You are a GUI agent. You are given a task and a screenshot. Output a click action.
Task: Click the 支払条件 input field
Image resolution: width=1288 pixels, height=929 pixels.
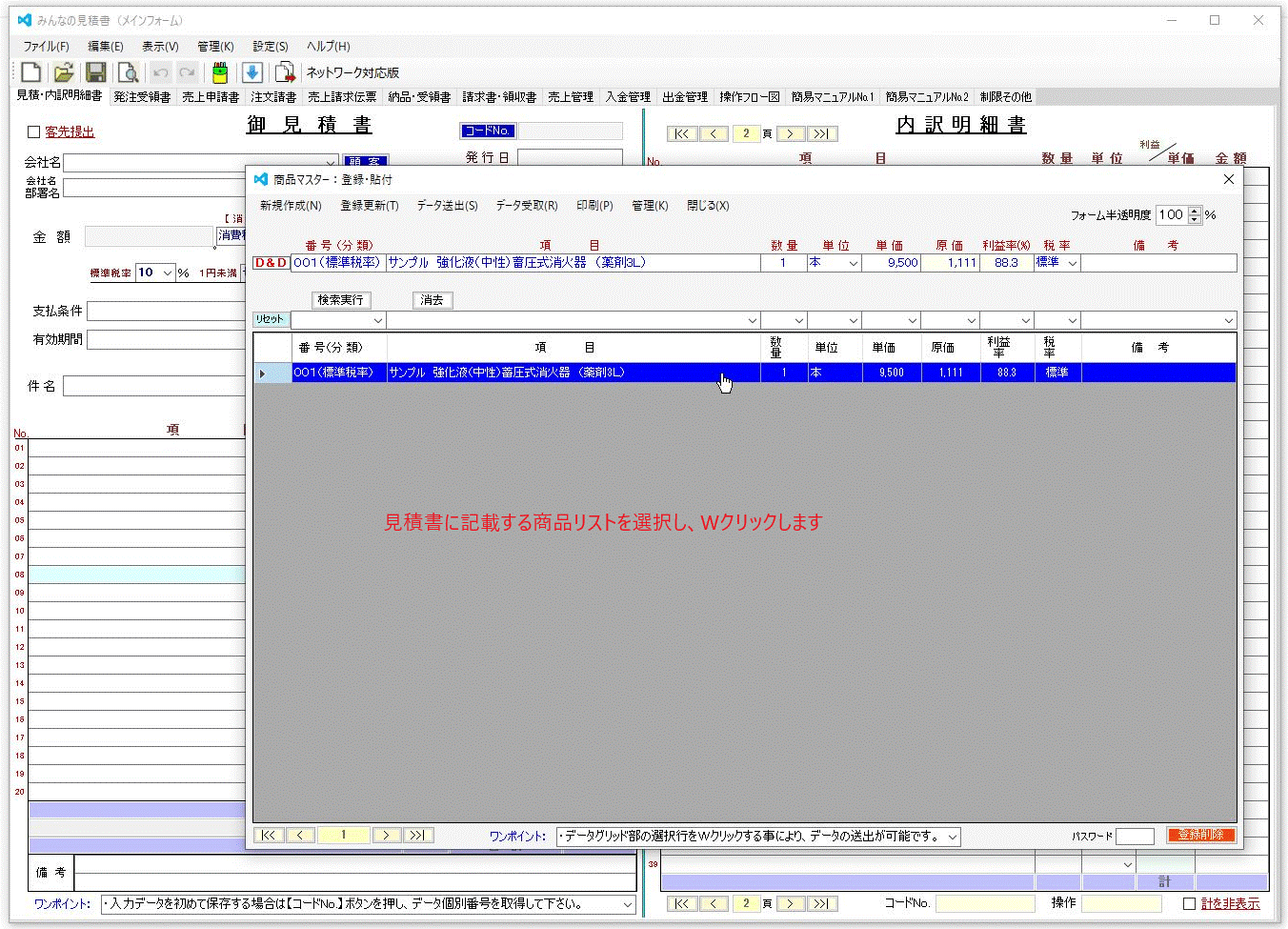pyautogui.click(x=167, y=312)
